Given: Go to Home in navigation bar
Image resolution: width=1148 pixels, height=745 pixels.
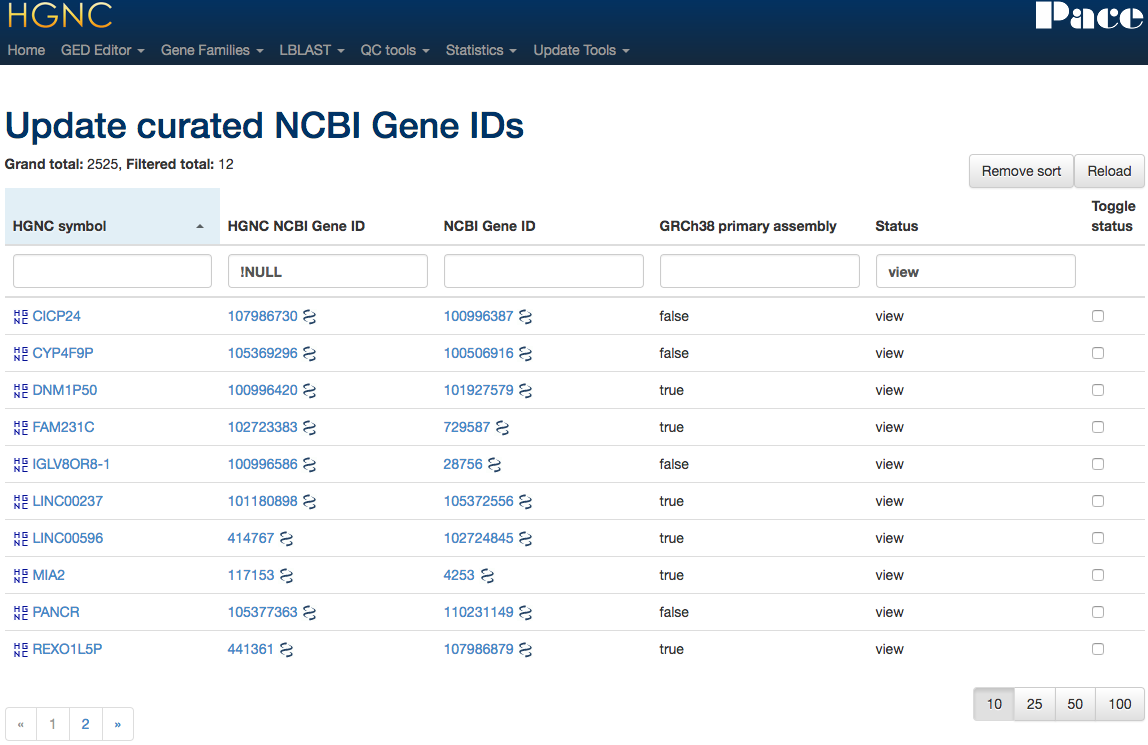Looking at the screenshot, I should pos(26,50).
